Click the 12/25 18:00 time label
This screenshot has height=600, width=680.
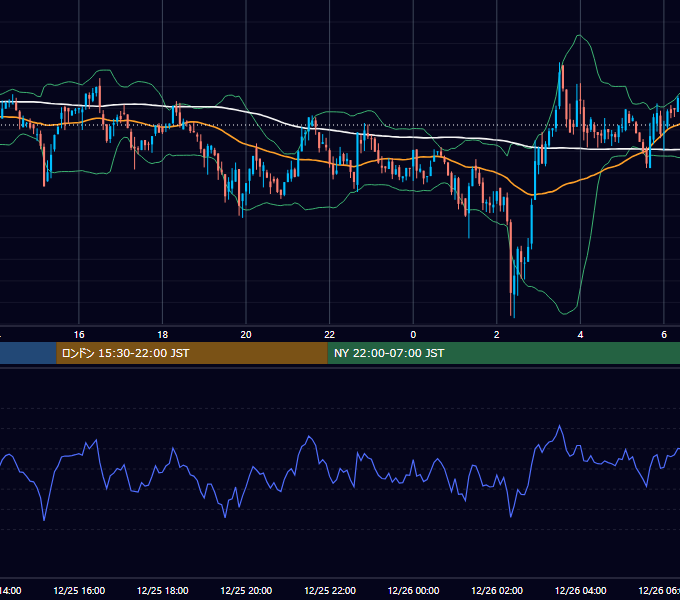[x=163, y=590]
